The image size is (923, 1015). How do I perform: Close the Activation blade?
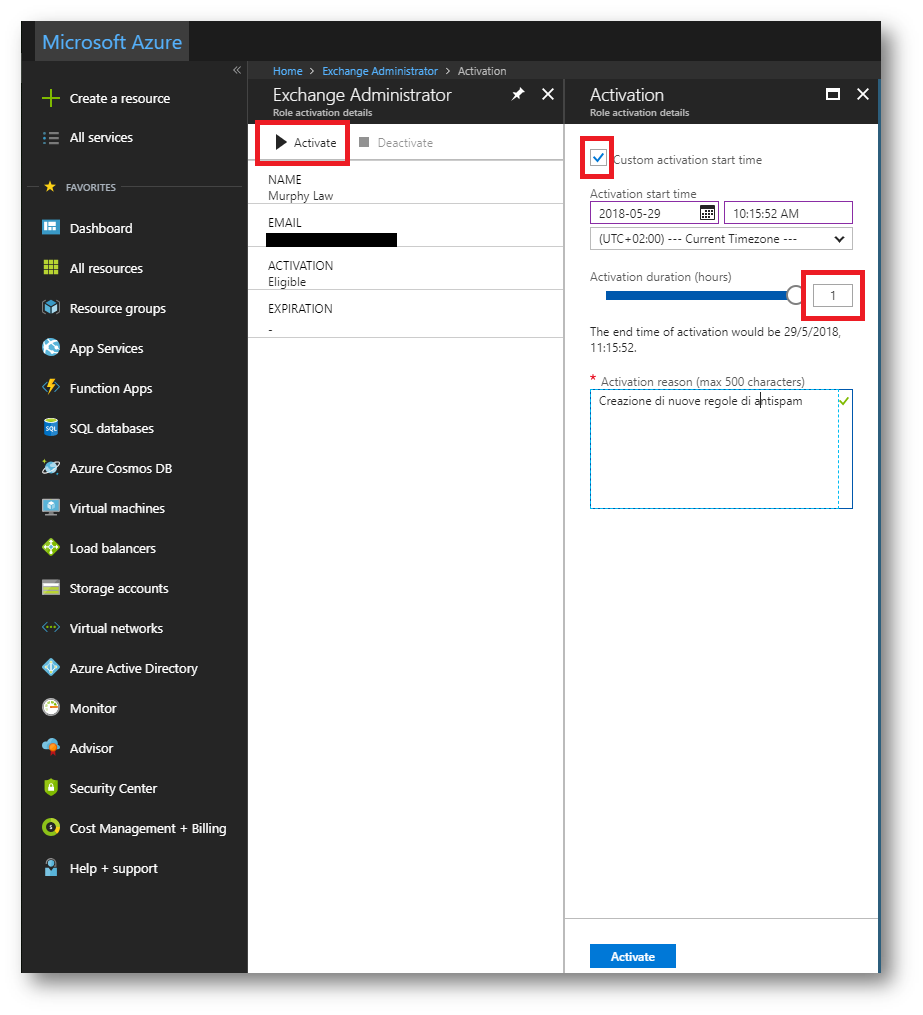point(863,95)
